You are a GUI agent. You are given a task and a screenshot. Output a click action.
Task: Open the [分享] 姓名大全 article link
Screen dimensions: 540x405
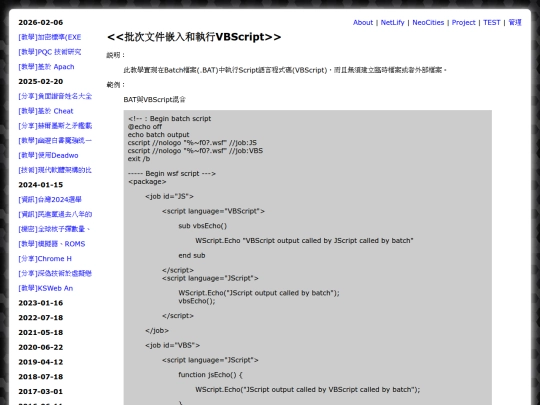click(x=55, y=96)
